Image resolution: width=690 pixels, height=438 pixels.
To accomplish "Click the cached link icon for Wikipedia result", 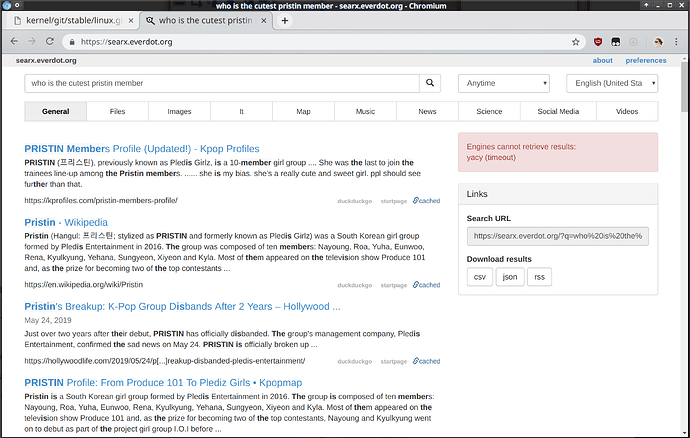I will click(x=426, y=285).
